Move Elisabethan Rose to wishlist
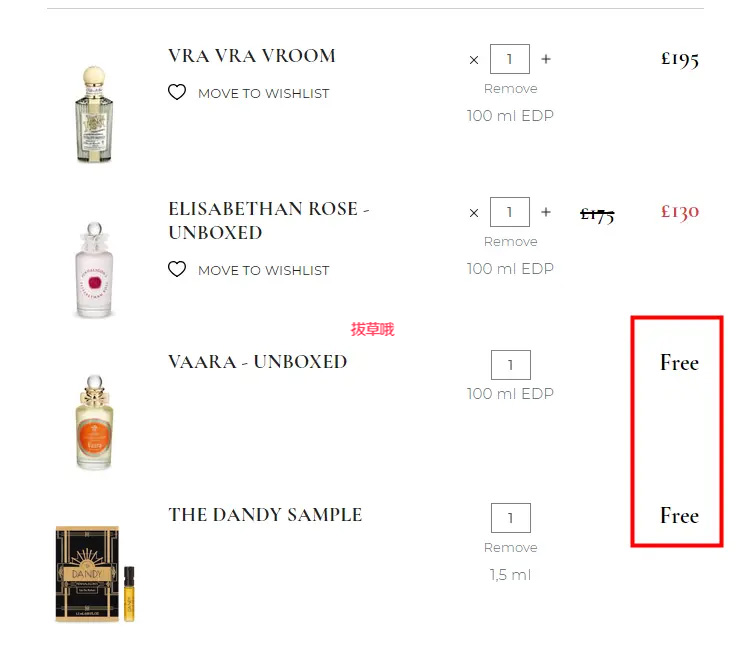Screen dimensions: 745x658 coord(263,270)
